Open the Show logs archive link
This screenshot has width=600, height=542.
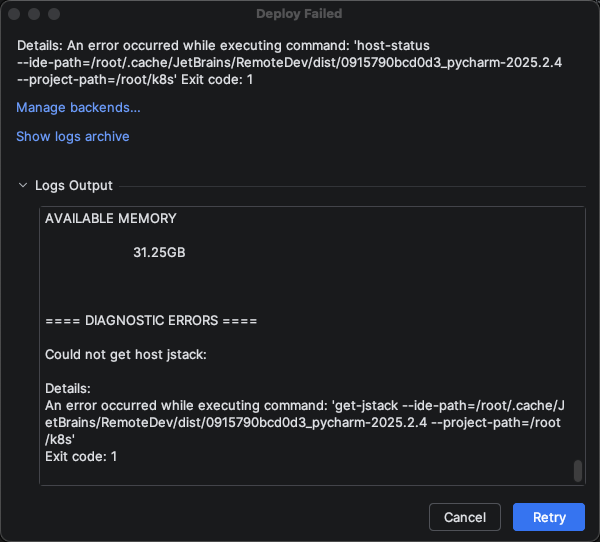point(73,136)
